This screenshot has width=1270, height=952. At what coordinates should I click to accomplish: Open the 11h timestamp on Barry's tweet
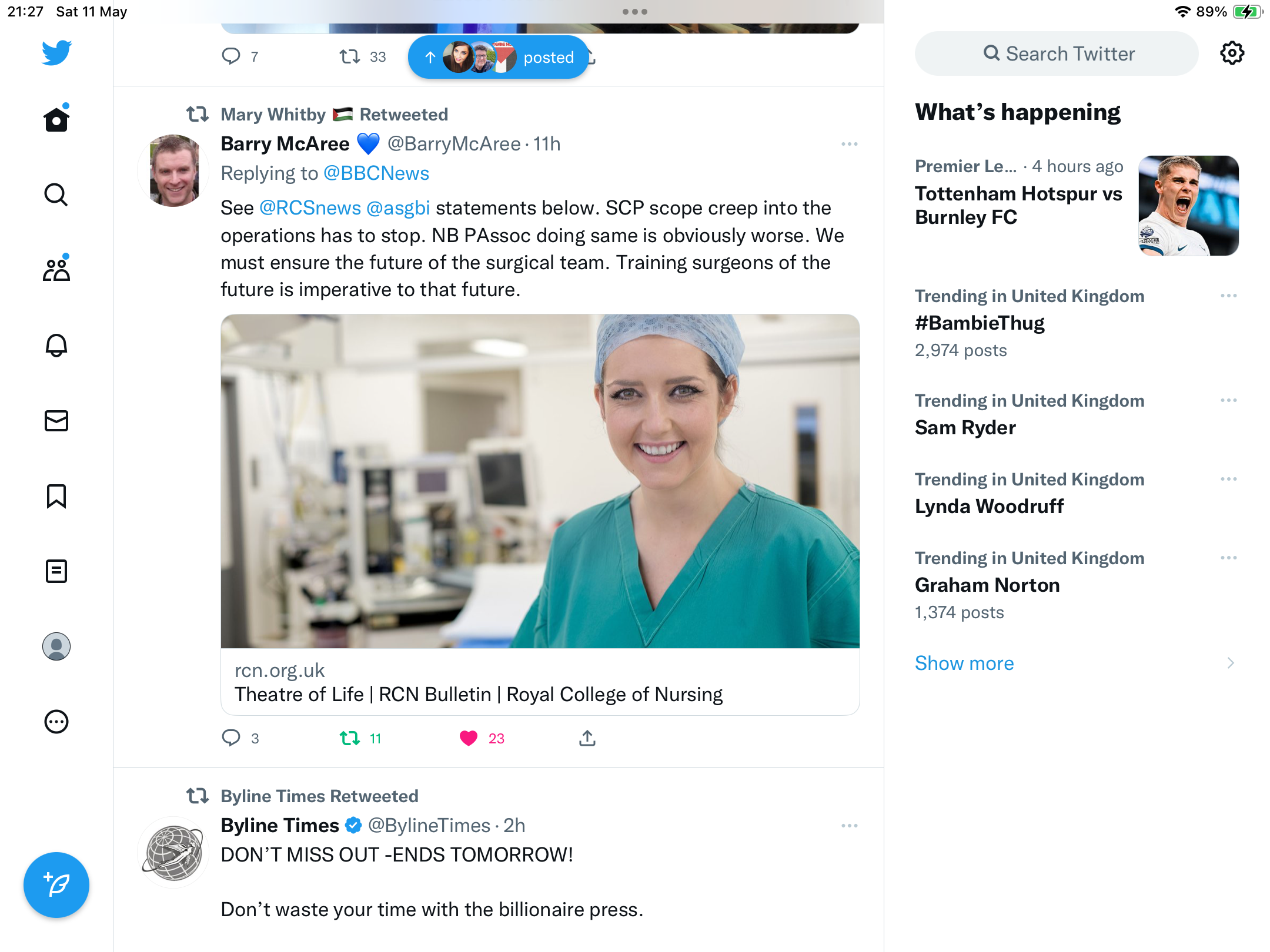pos(547,144)
